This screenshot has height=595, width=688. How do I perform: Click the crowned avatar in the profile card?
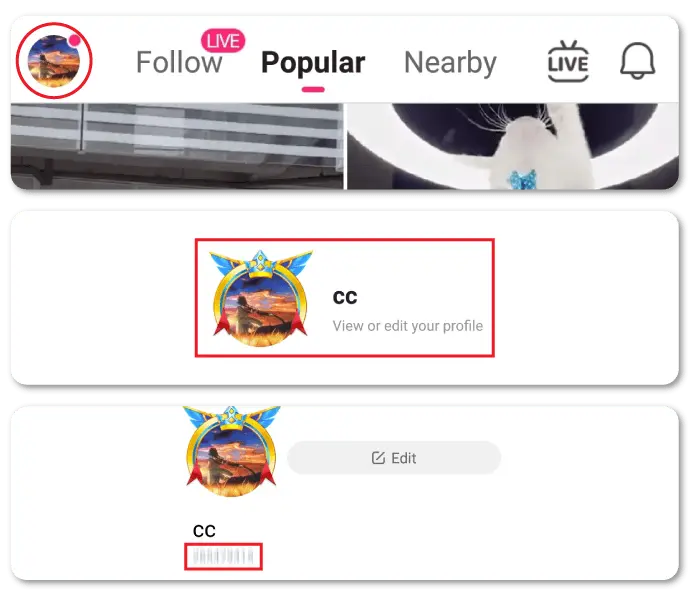pos(261,298)
